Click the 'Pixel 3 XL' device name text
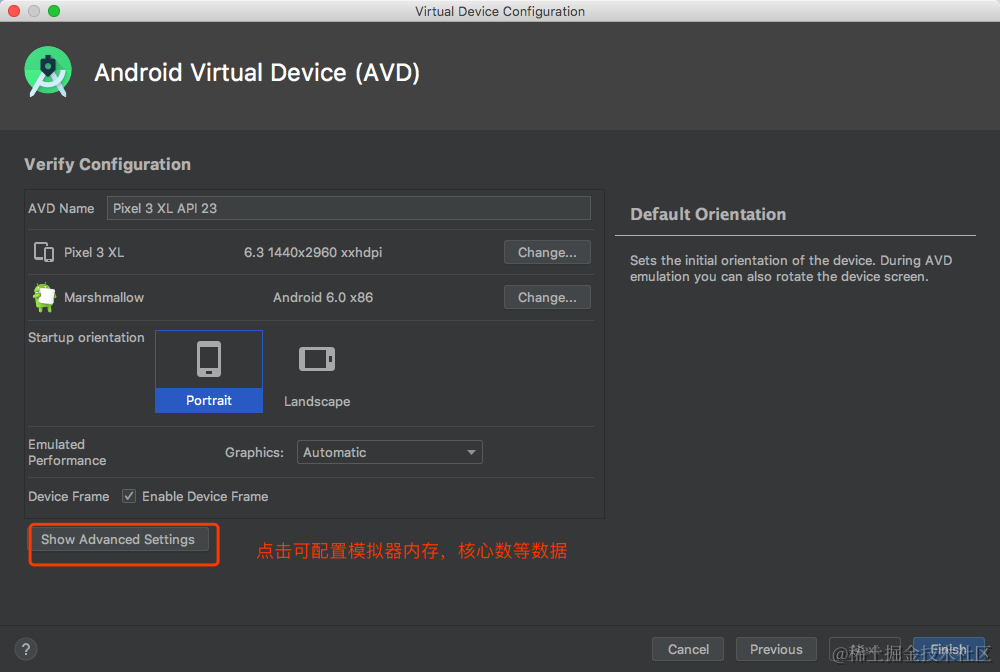Image resolution: width=1000 pixels, height=672 pixels. (94, 252)
